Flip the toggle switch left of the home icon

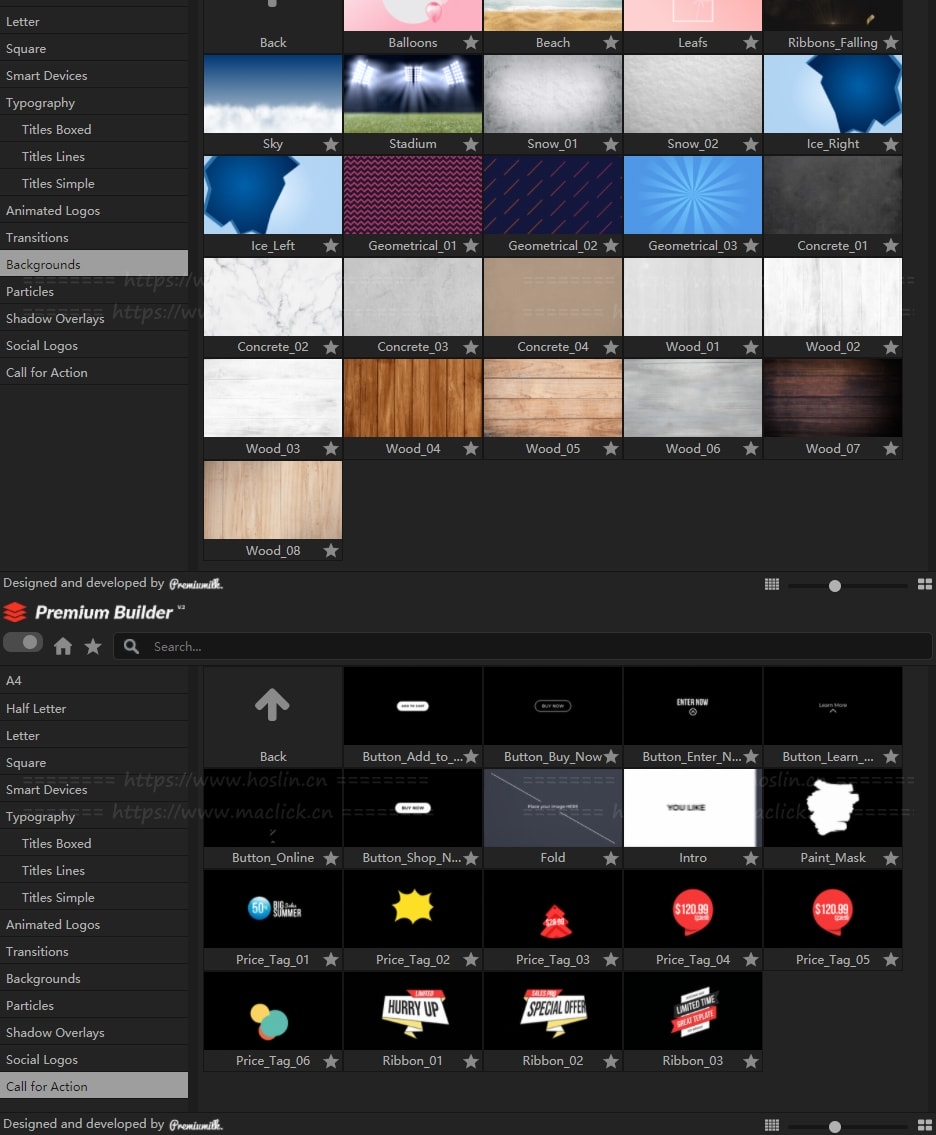coord(23,642)
